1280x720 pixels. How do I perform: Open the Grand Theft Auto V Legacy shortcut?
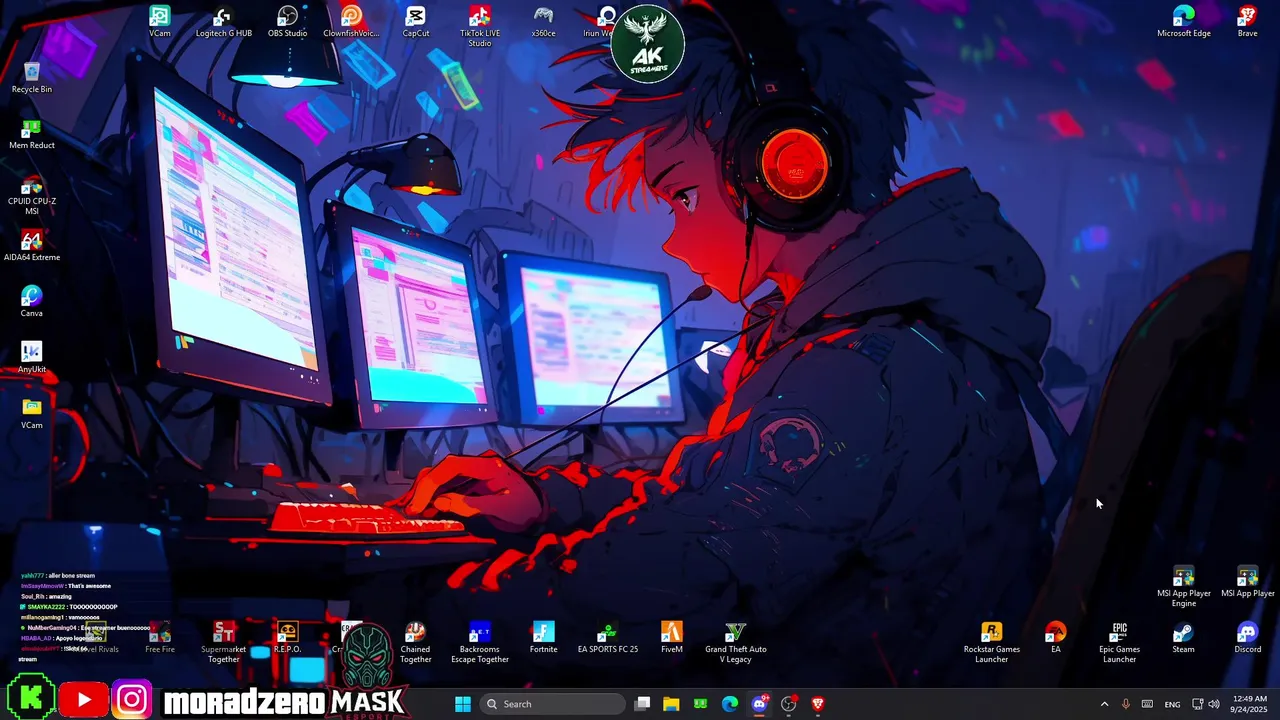tap(736, 642)
